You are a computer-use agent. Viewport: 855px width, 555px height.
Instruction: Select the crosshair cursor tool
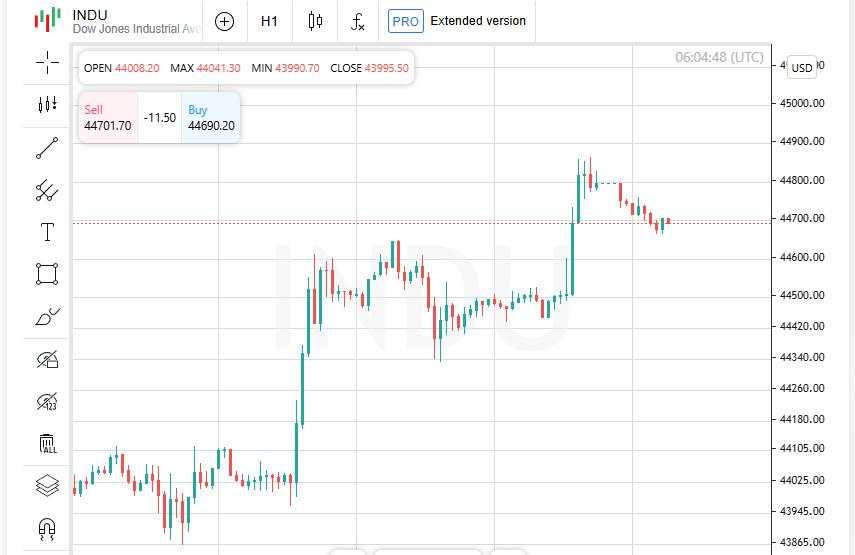point(47,62)
